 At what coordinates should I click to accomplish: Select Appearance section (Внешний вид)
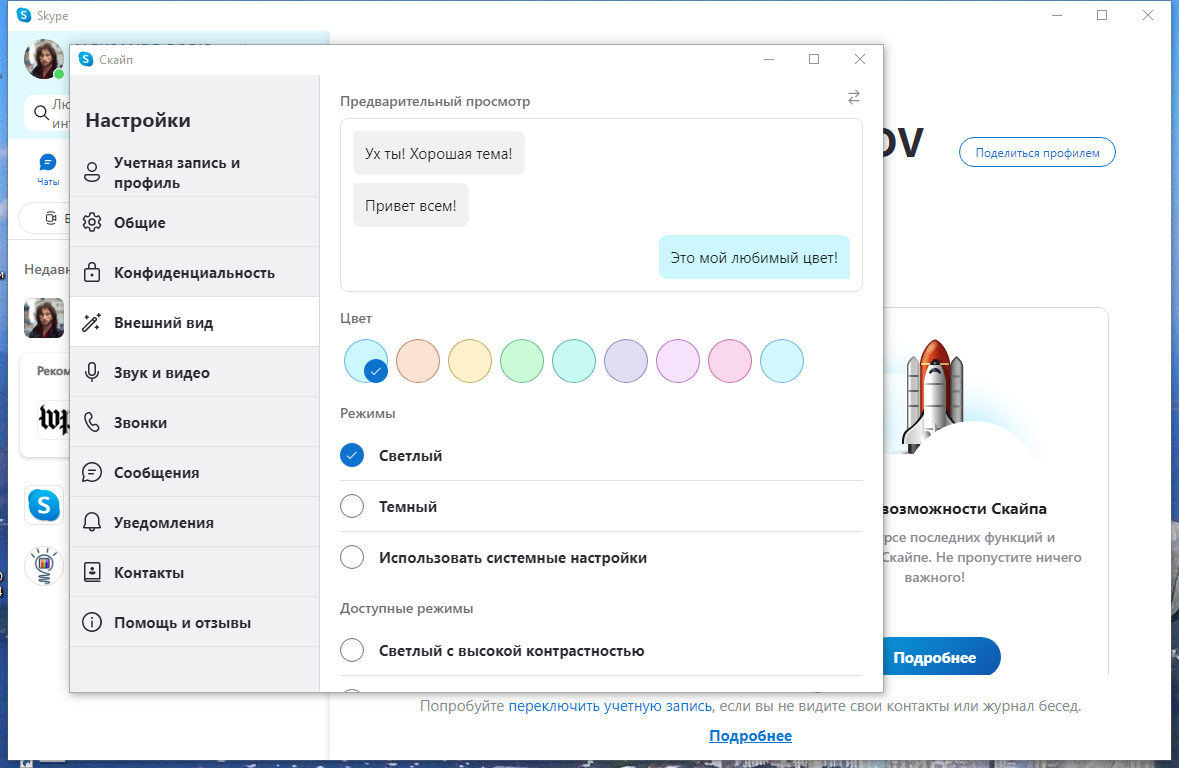pyautogui.click(x=195, y=323)
